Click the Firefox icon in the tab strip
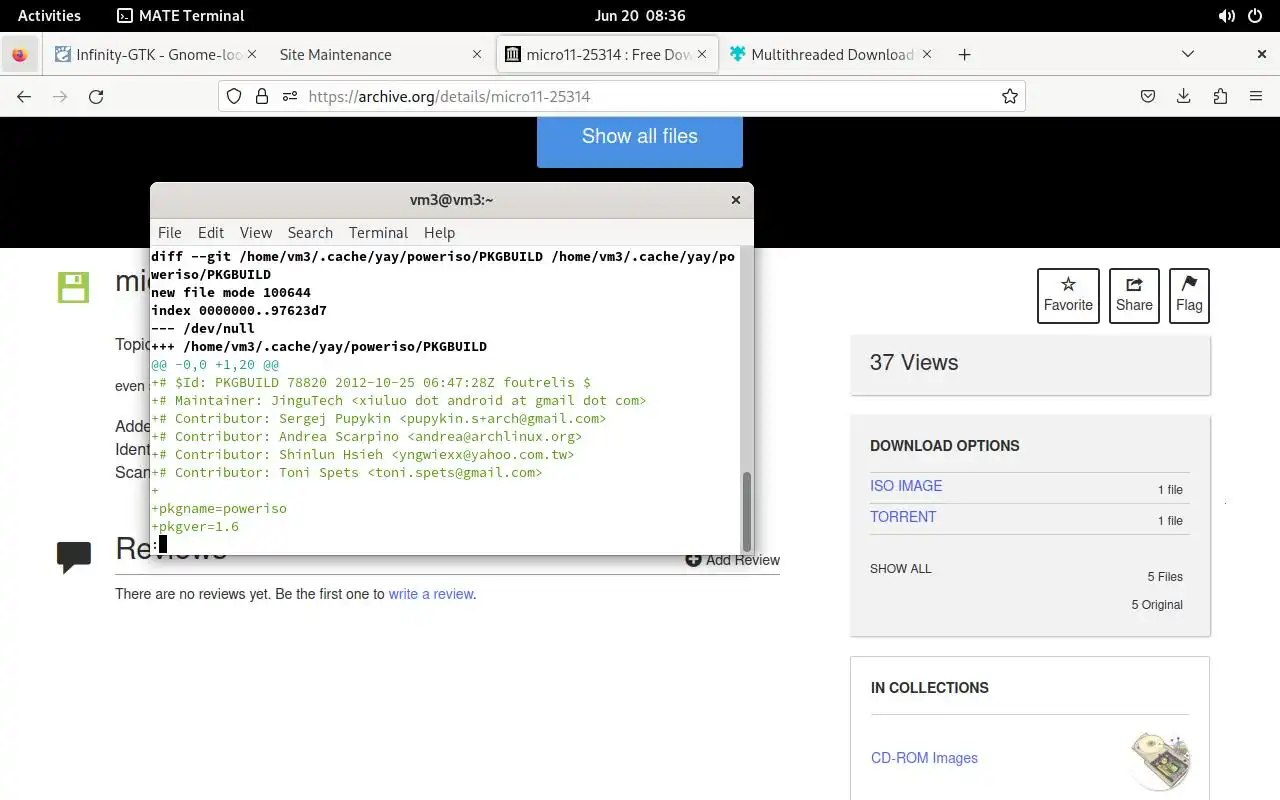Image resolution: width=1280 pixels, height=800 pixels. tap(19, 55)
